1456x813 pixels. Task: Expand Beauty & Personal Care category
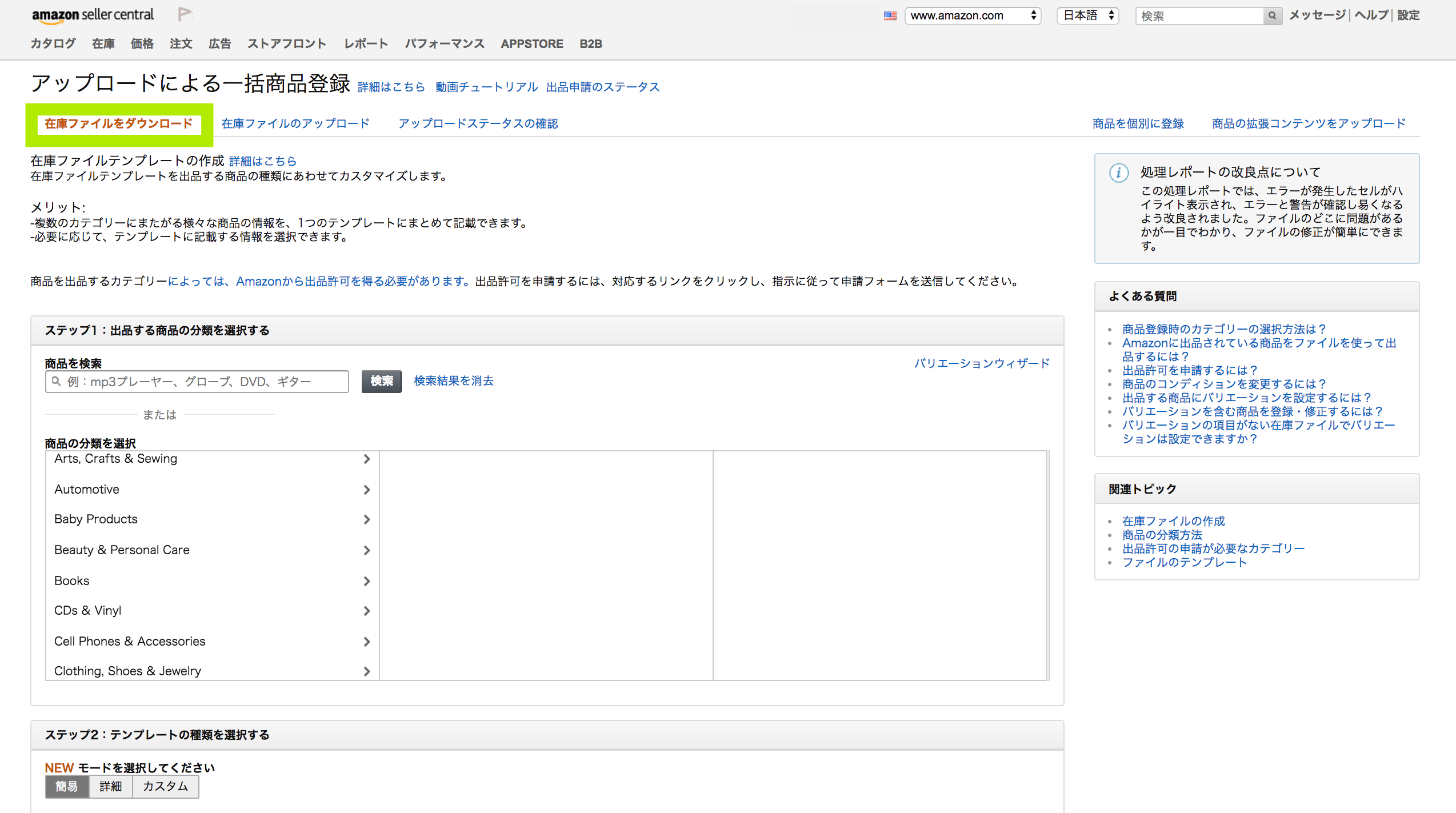pos(367,551)
